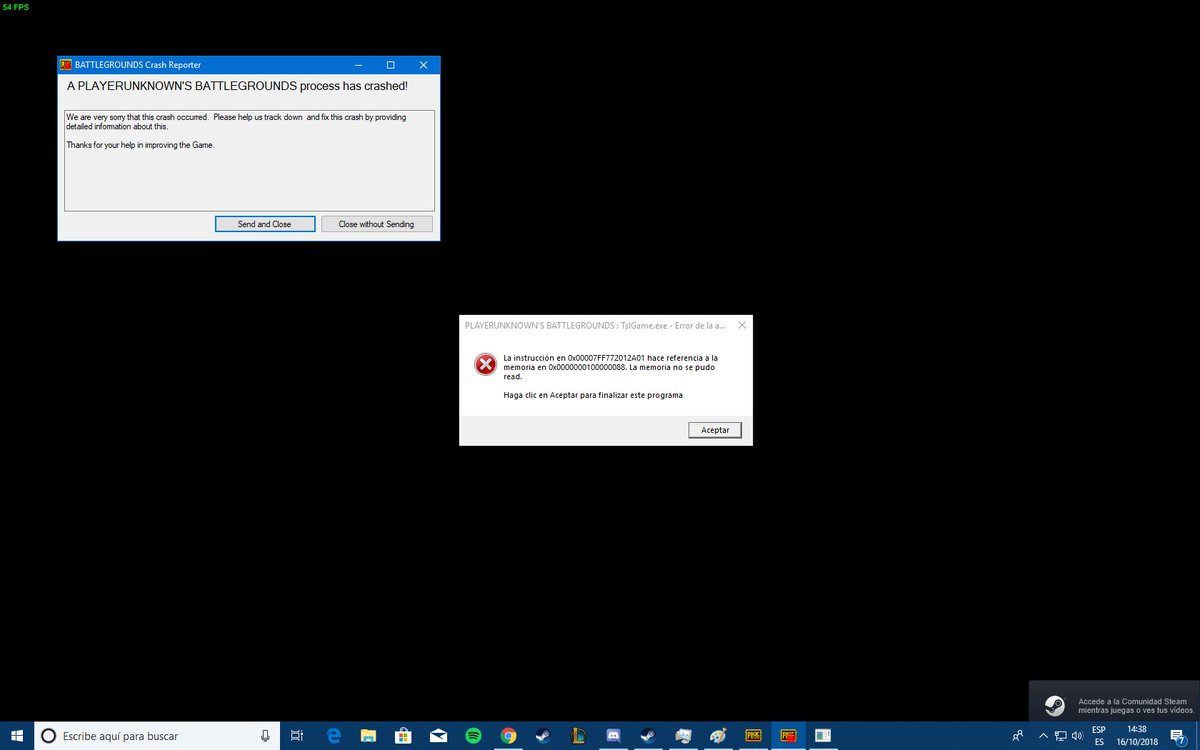
Task: Close the BATTLEGROUNDS Crash Reporter window
Action: pyautogui.click(x=423, y=65)
